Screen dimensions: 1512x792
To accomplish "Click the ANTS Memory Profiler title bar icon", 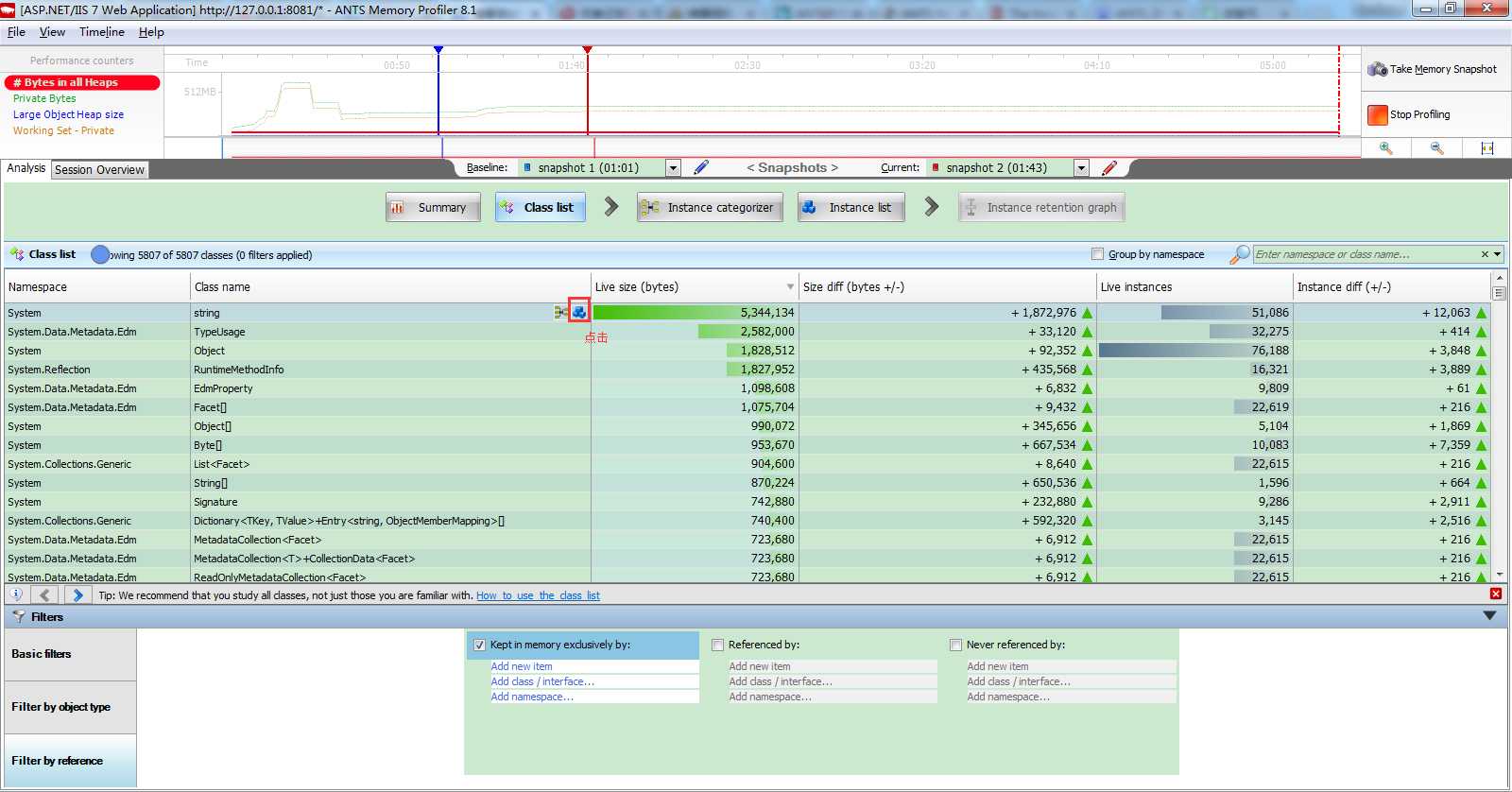I will (9, 9).
